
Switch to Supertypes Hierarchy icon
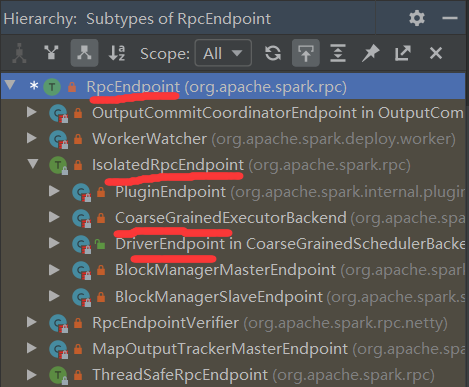pyautogui.click(x=51, y=53)
